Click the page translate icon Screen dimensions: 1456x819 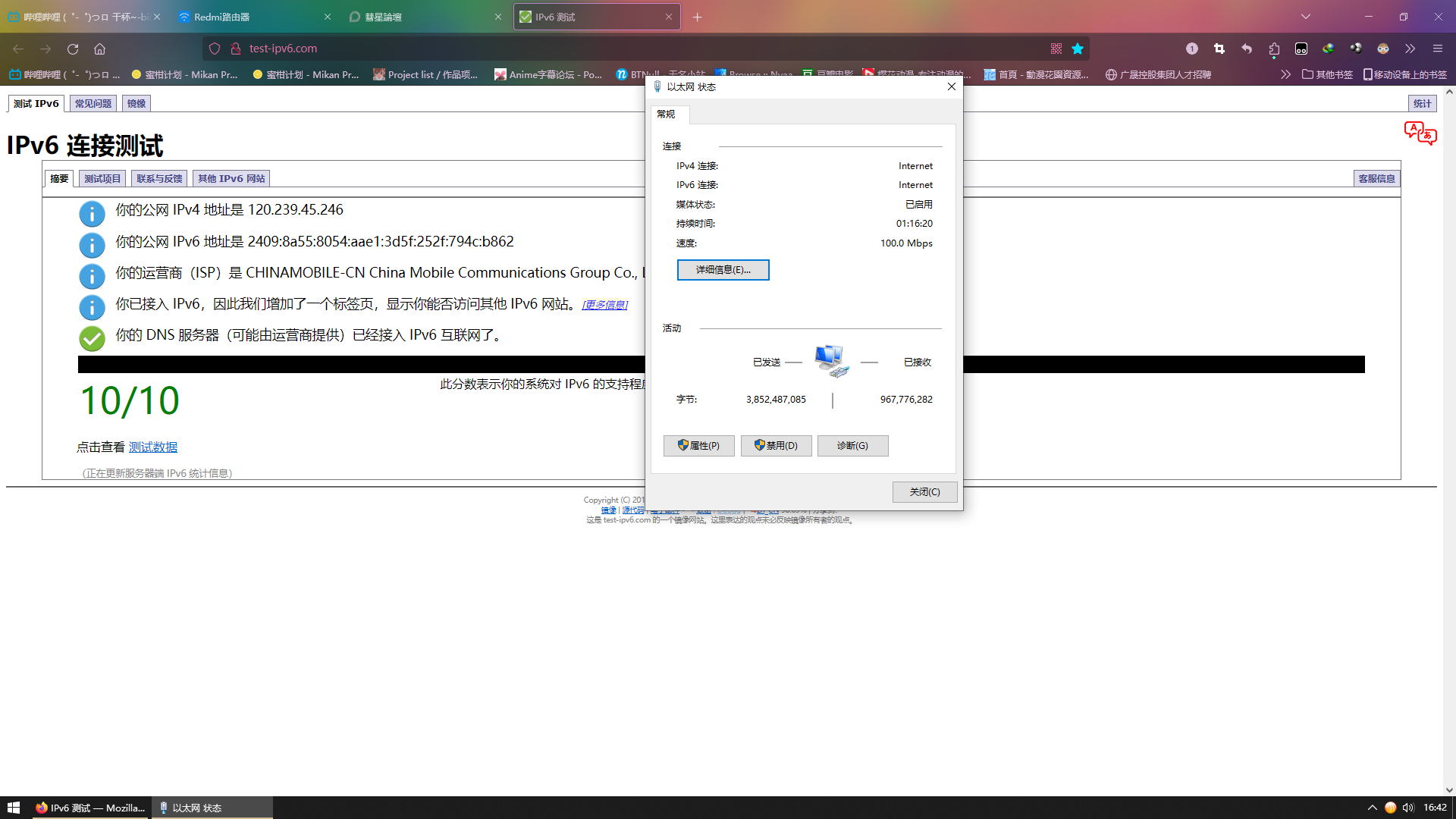[x=1420, y=133]
